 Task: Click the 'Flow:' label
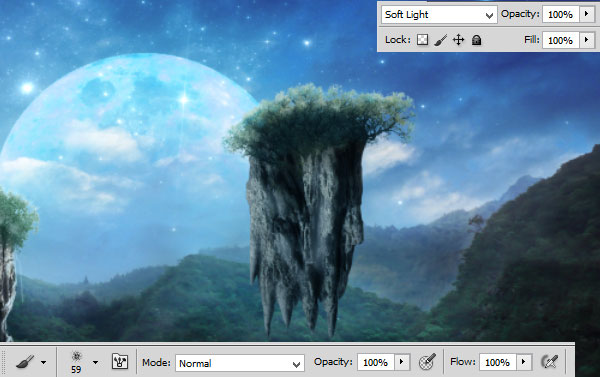point(463,362)
